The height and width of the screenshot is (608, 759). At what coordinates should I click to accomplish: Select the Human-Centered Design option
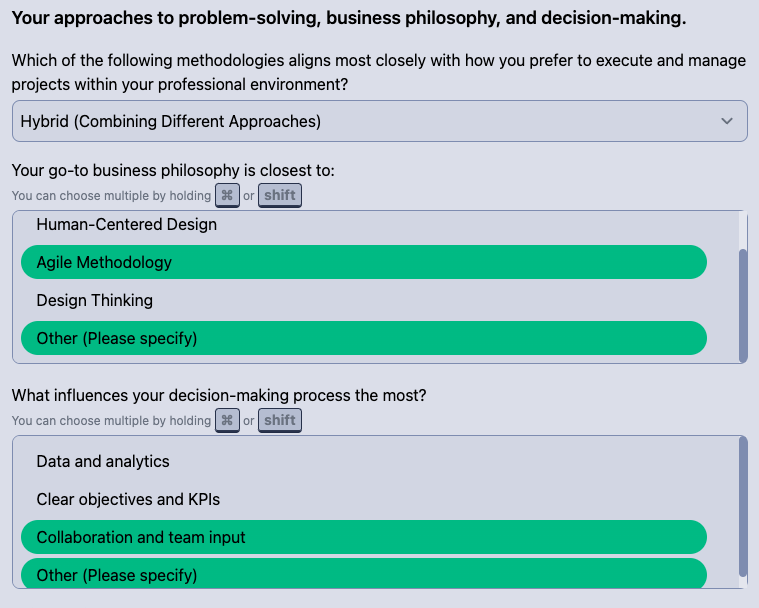point(126,225)
